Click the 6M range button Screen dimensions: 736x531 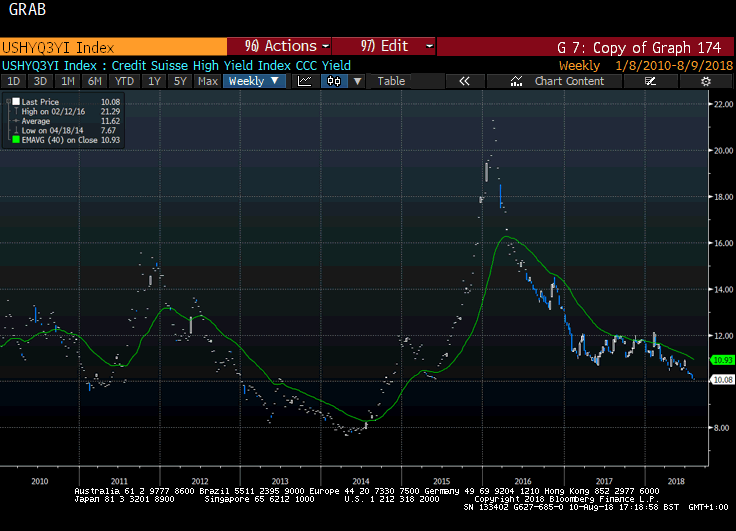tap(94, 81)
